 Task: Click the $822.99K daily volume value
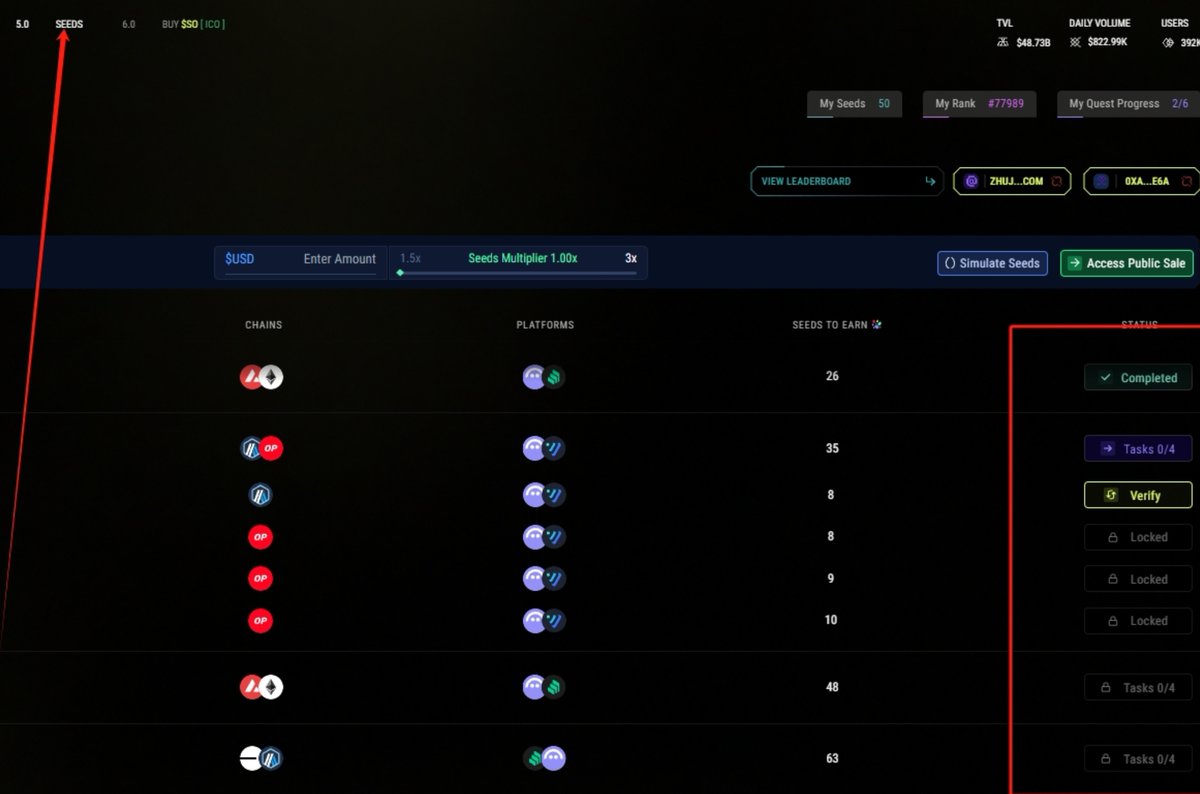1108,42
